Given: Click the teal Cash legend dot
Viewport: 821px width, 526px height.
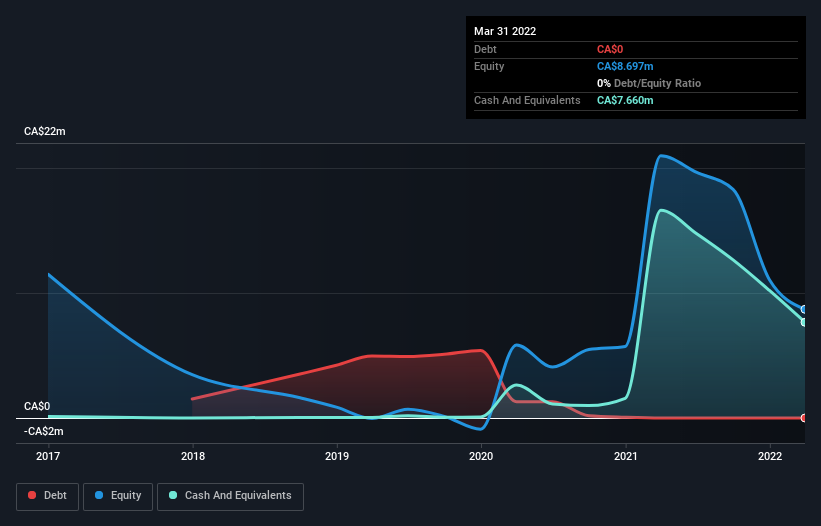Looking at the screenshot, I should coord(173,495).
